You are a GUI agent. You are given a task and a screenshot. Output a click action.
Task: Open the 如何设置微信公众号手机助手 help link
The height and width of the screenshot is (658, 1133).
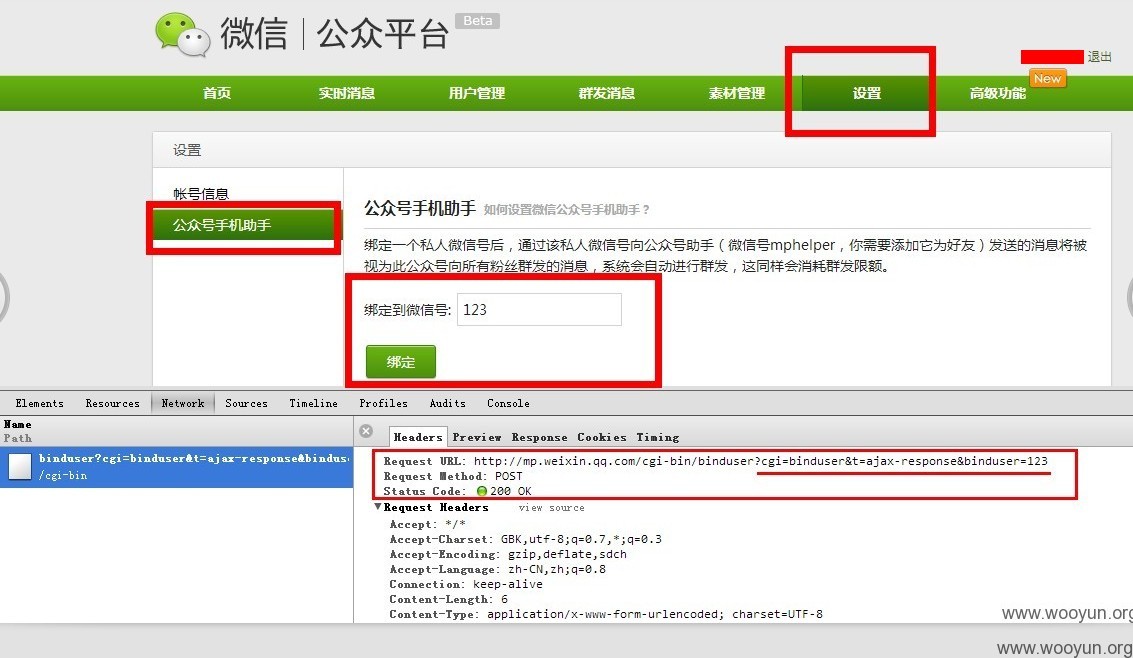pos(566,210)
